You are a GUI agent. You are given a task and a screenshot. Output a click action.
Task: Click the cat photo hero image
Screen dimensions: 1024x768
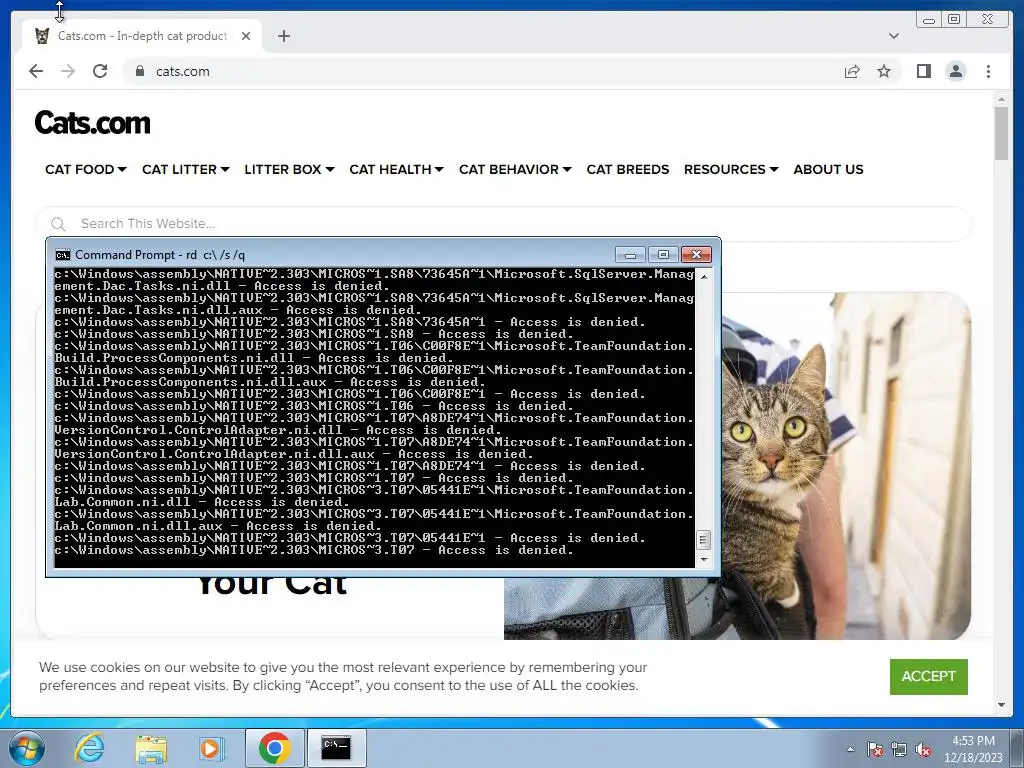click(846, 465)
